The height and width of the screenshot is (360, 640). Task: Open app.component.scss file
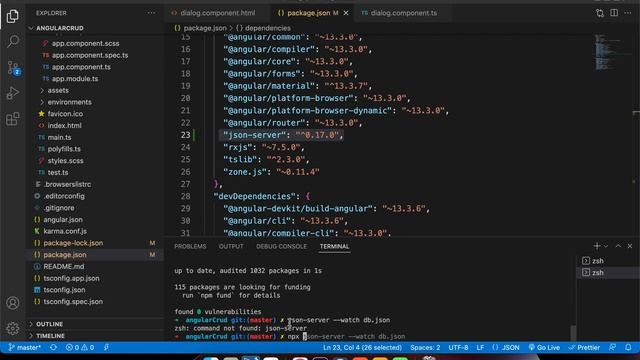(85, 43)
